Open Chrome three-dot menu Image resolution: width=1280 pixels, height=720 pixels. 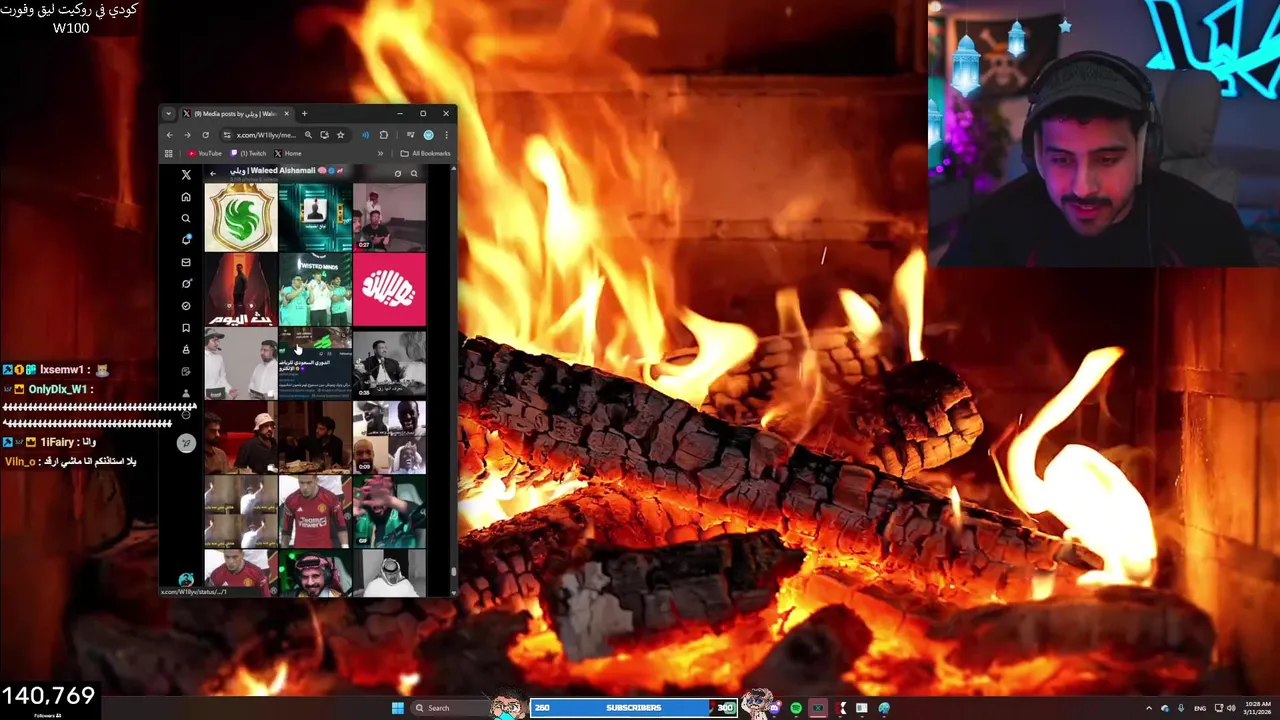pos(446,135)
